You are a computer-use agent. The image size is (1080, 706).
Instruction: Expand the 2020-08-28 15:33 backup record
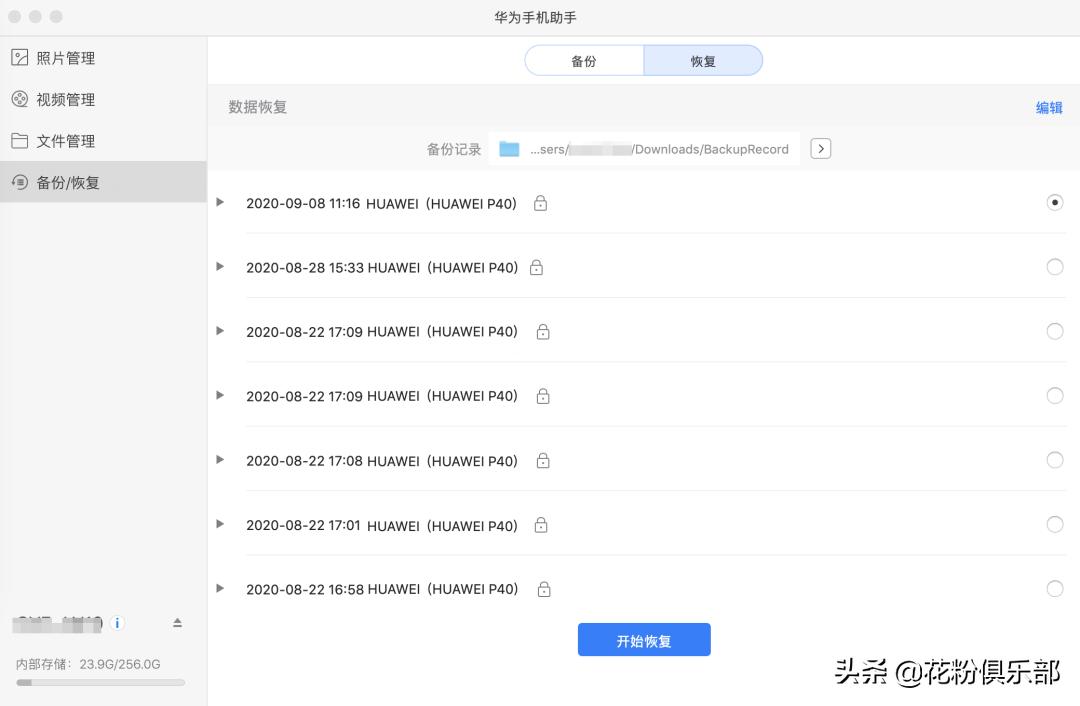(x=220, y=266)
